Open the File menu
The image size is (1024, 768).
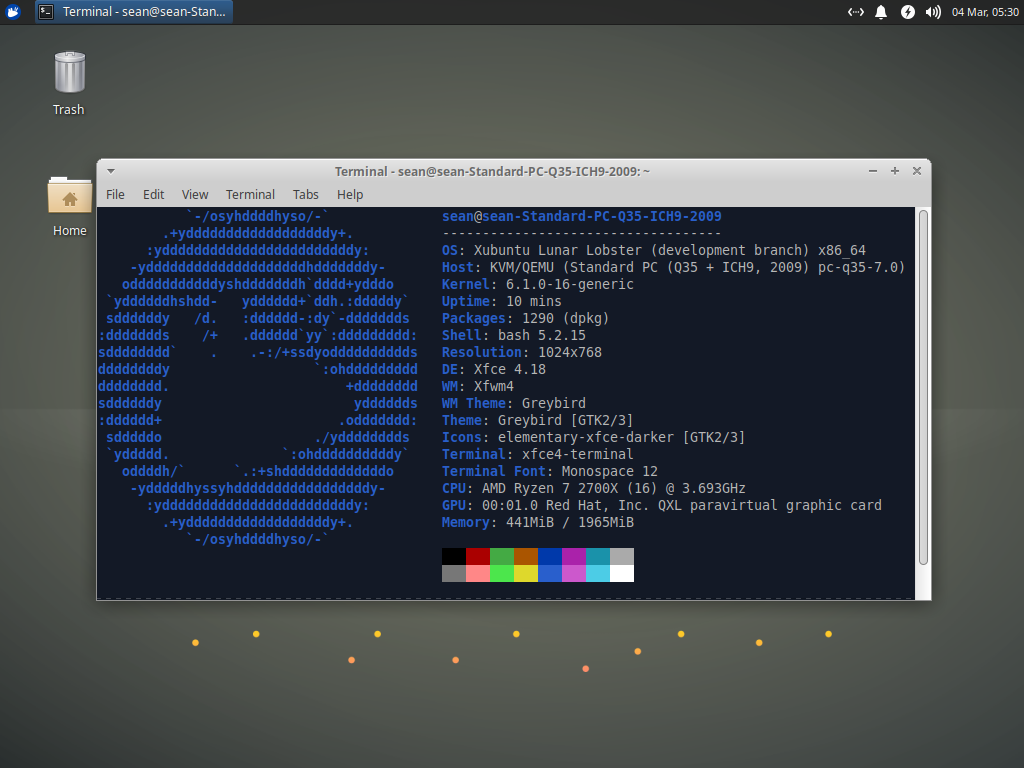coord(115,194)
